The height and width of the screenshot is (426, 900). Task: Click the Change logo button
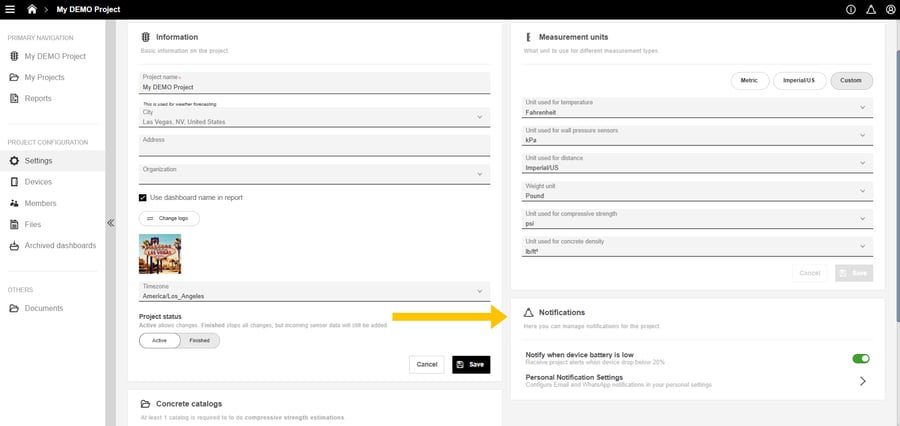pyautogui.click(x=168, y=218)
